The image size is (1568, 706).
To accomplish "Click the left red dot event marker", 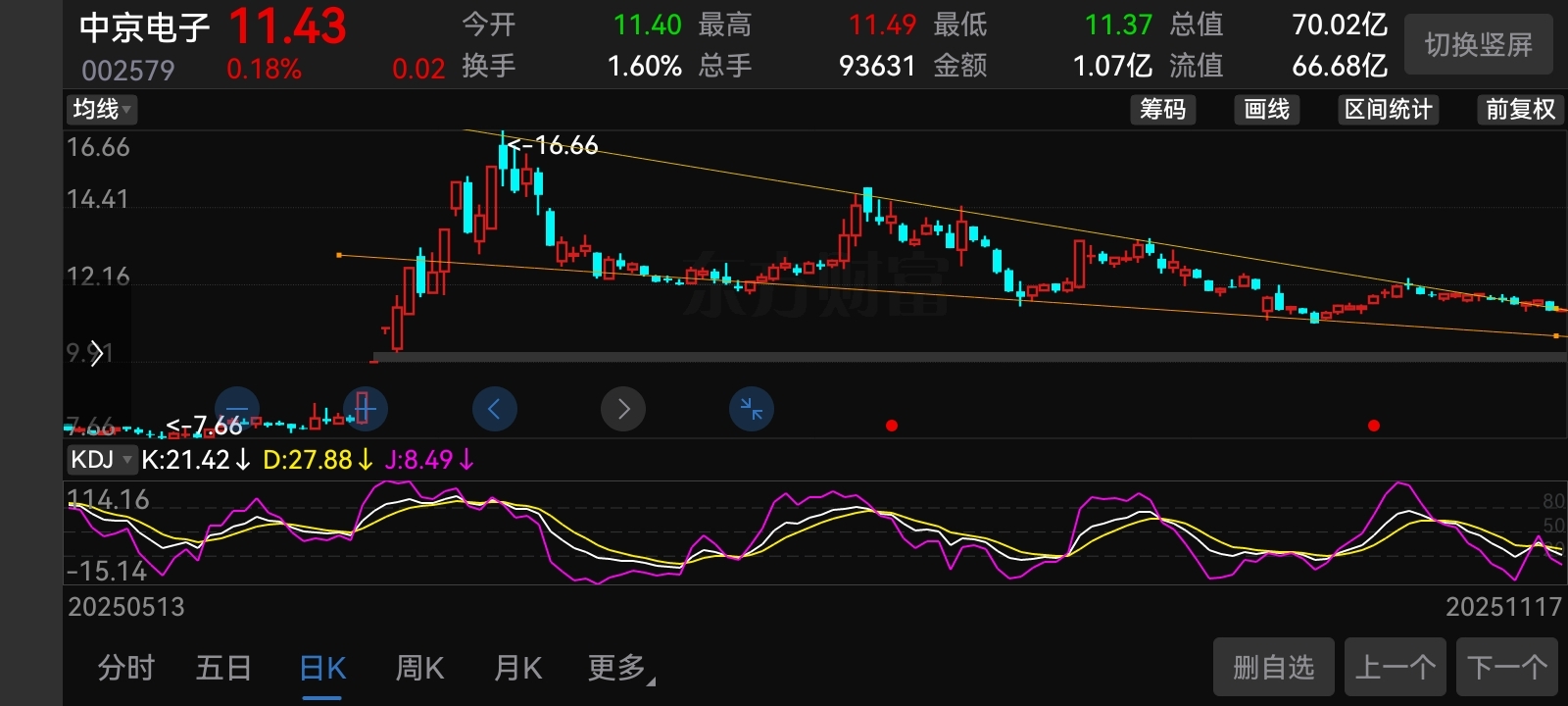I will (x=892, y=426).
